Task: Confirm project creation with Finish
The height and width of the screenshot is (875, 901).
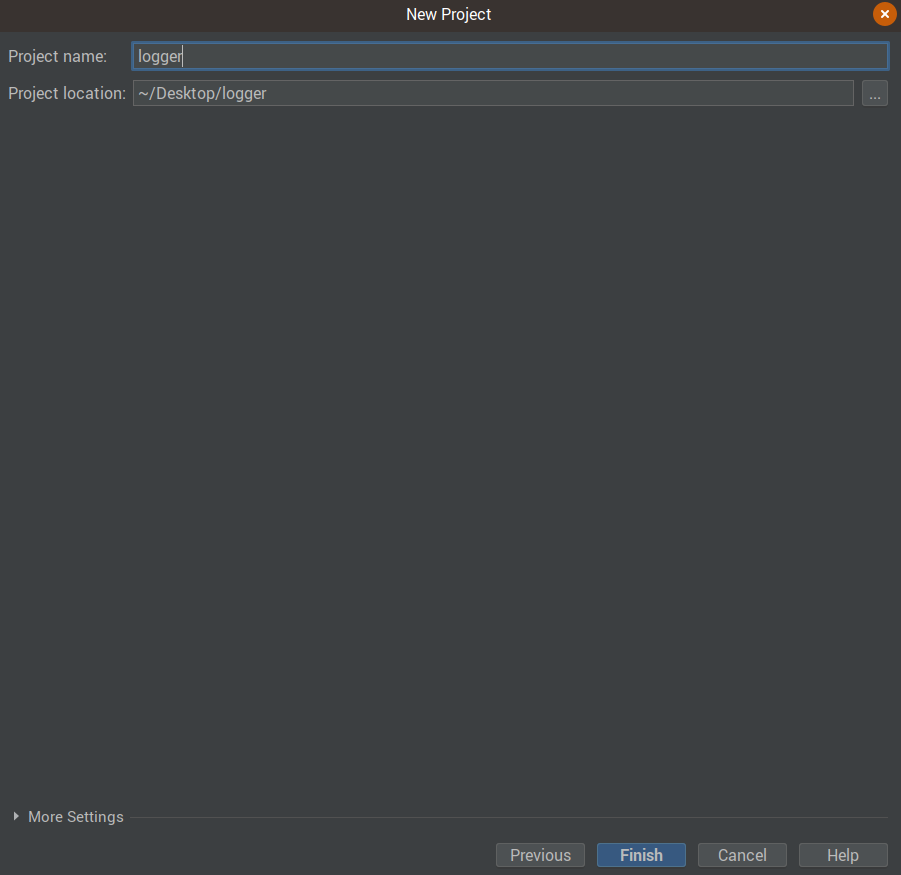Action: click(641, 855)
